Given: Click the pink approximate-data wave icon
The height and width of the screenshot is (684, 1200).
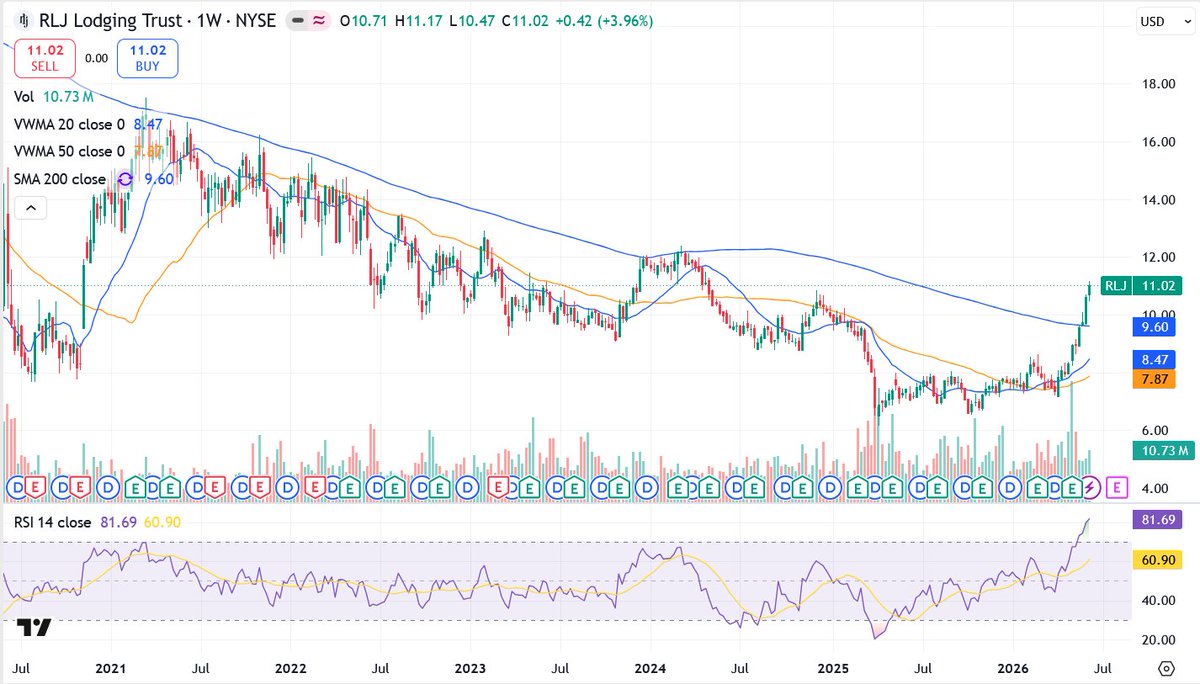Looking at the screenshot, I should pyautogui.click(x=319, y=20).
